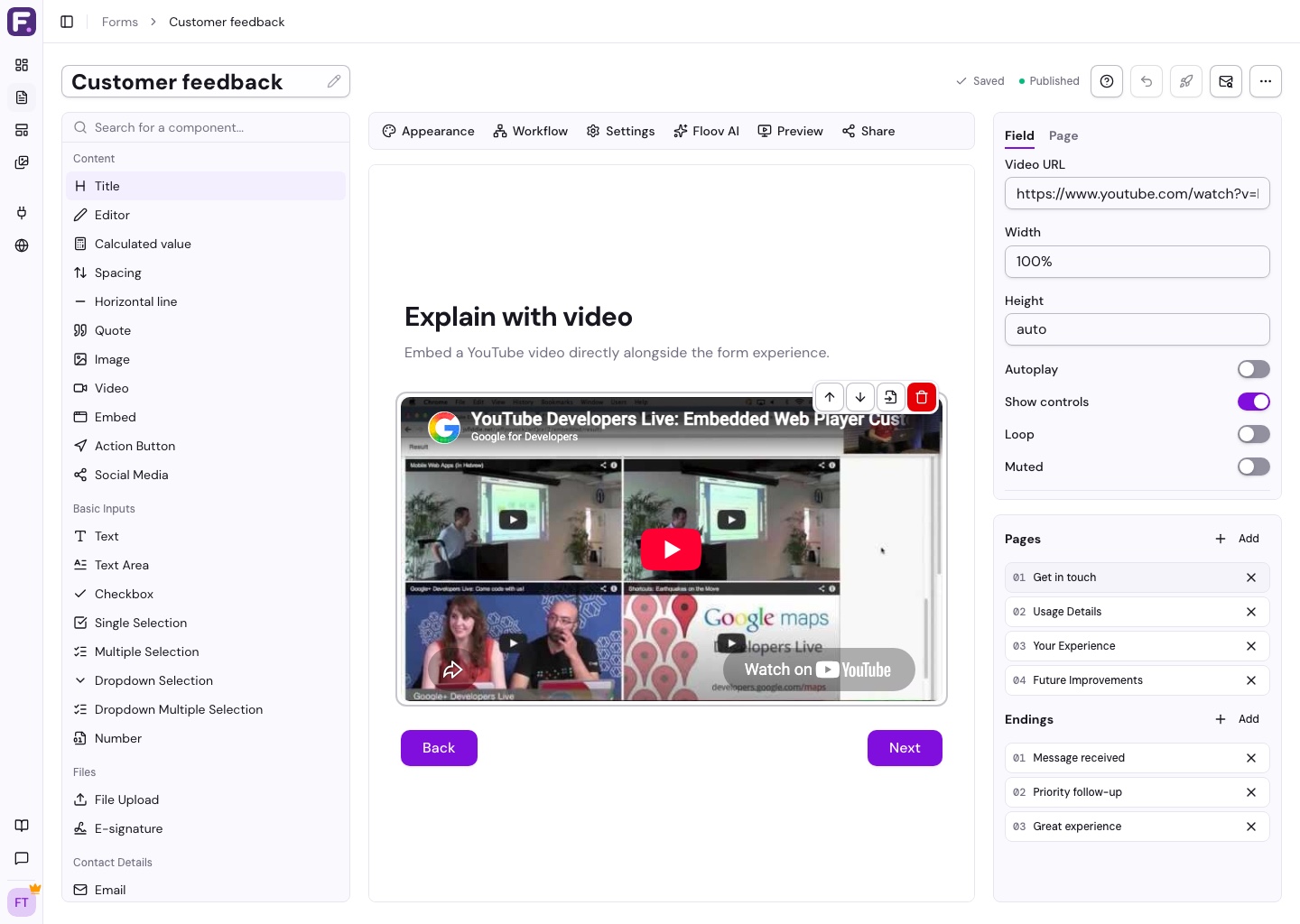The height and width of the screenshot is (924, 1300).
Task: Click the Video URL input field
Action: (x=1137, y=193)
